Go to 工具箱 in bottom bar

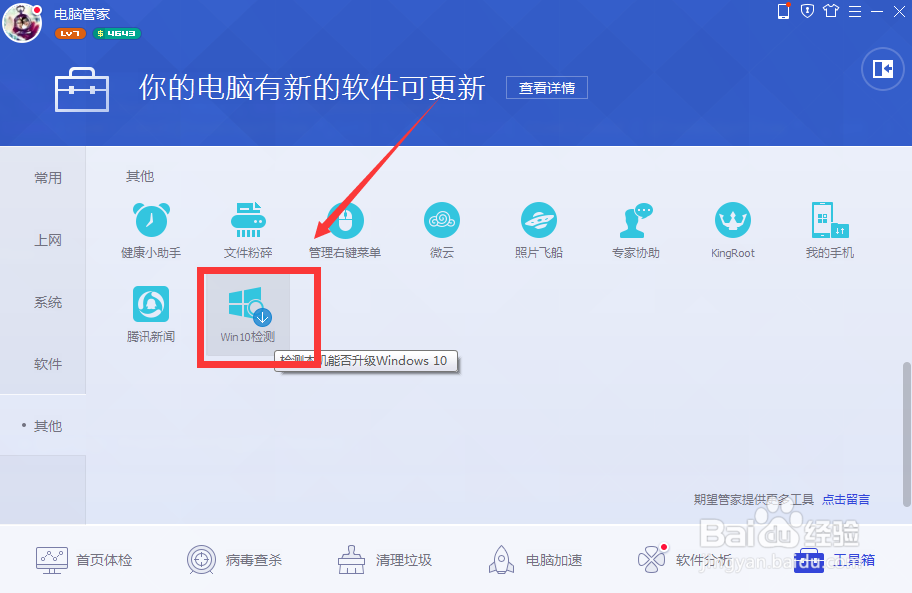(x=835, y=560)
